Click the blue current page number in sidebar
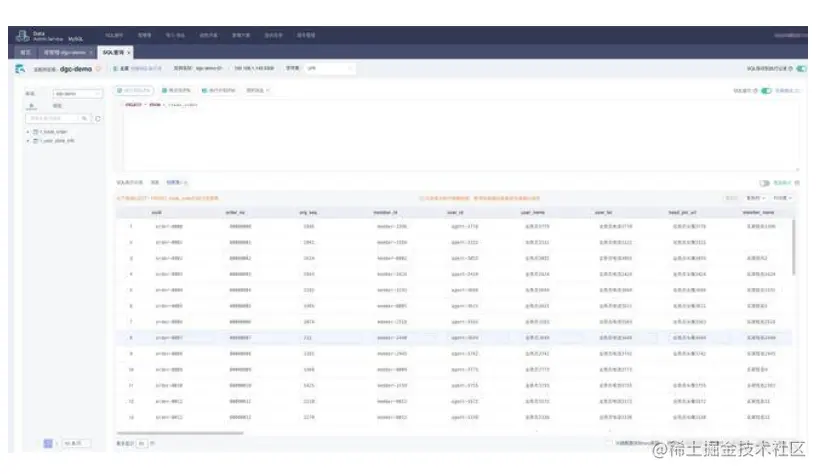821x474 pixels. (48, 444)
